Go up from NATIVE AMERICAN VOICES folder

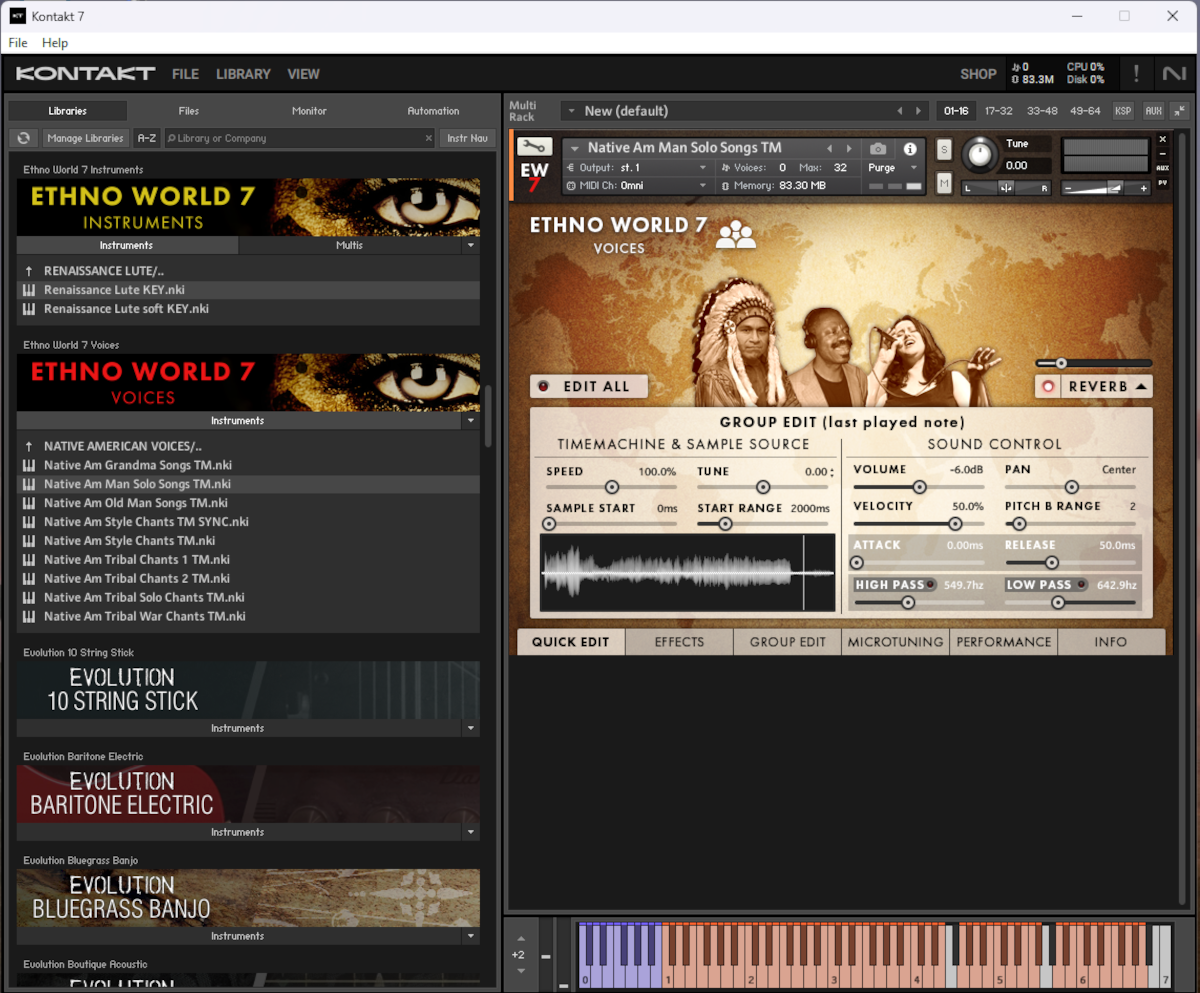[29, 446]
